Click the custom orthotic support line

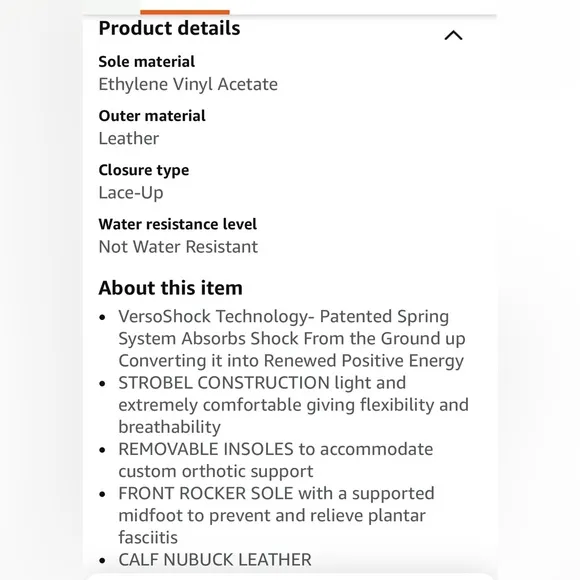pos(216,472)
